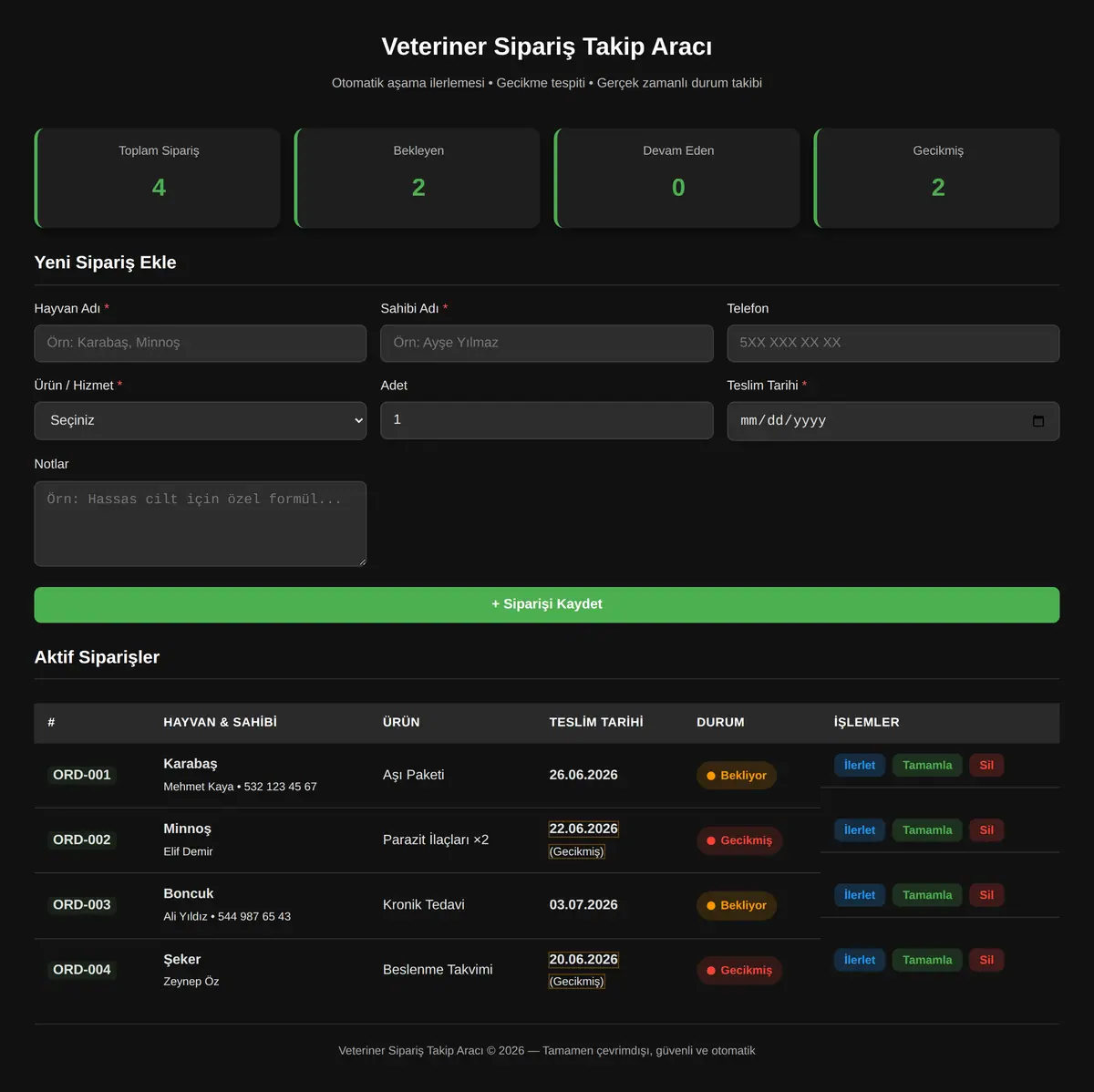Click the ORD-002 order ID
1094x1092 pixels.
82,840
